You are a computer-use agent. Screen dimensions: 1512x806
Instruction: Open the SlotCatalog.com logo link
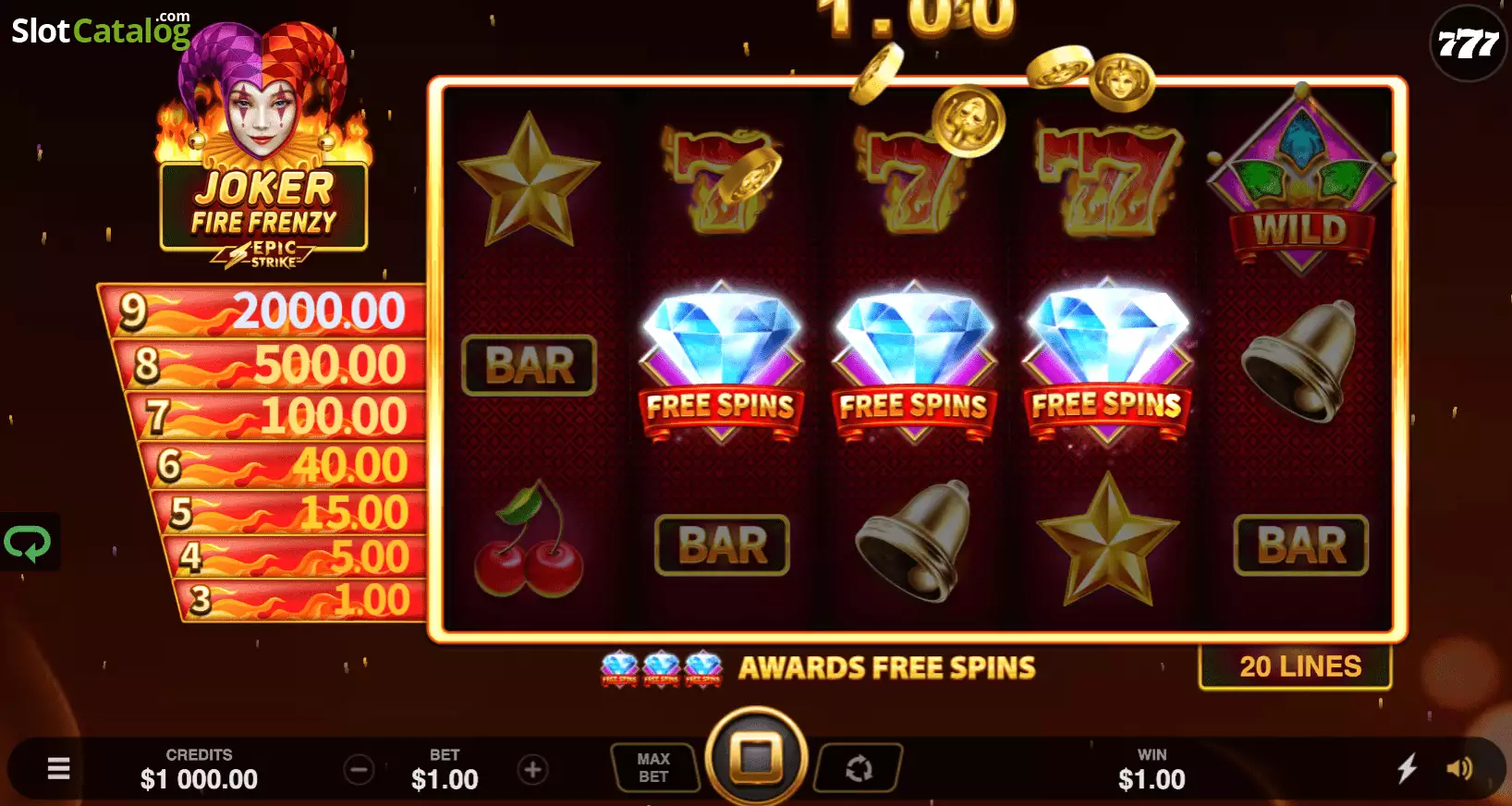coord(101,30)
